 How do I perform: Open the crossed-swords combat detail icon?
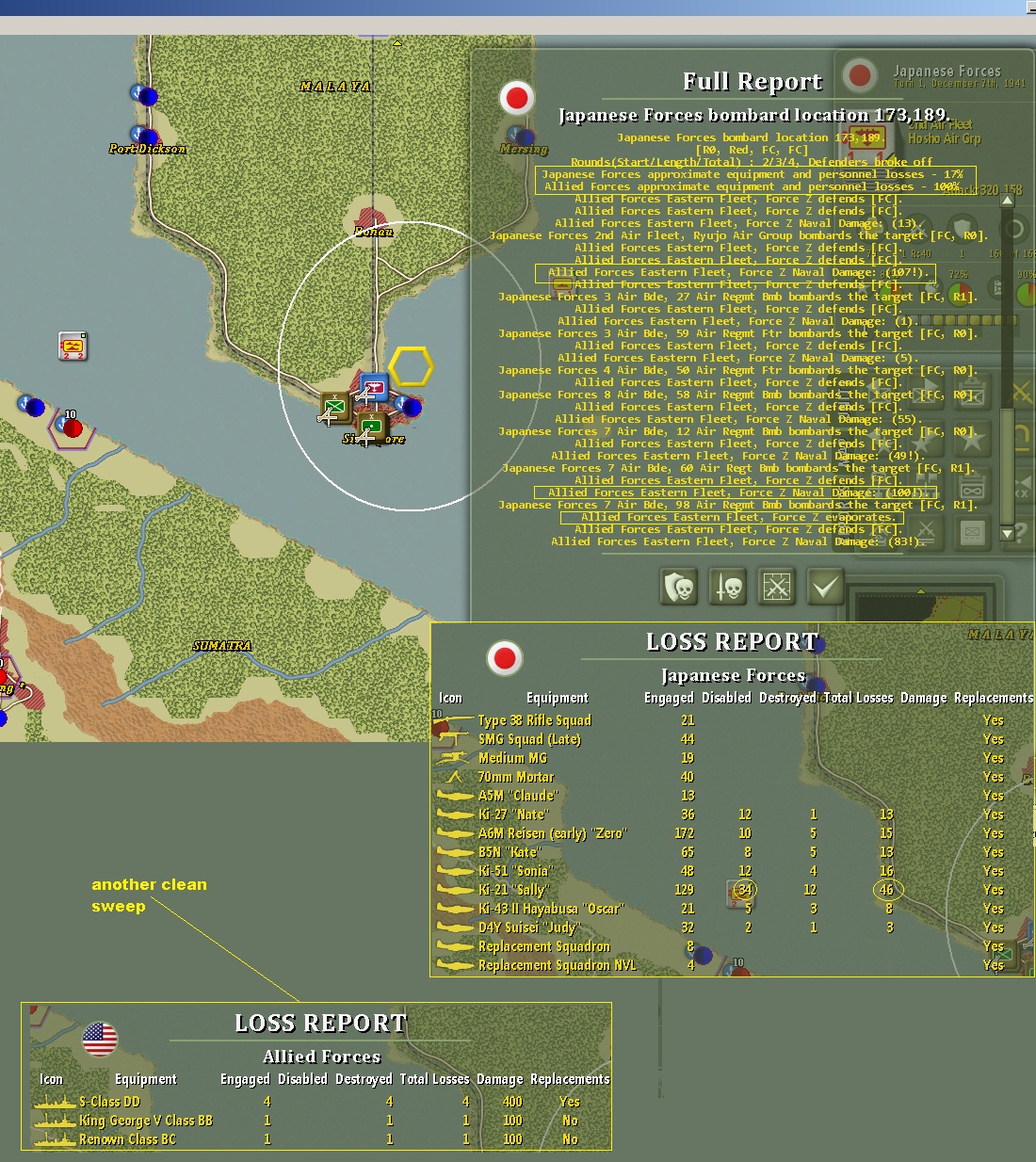(776, 587)
